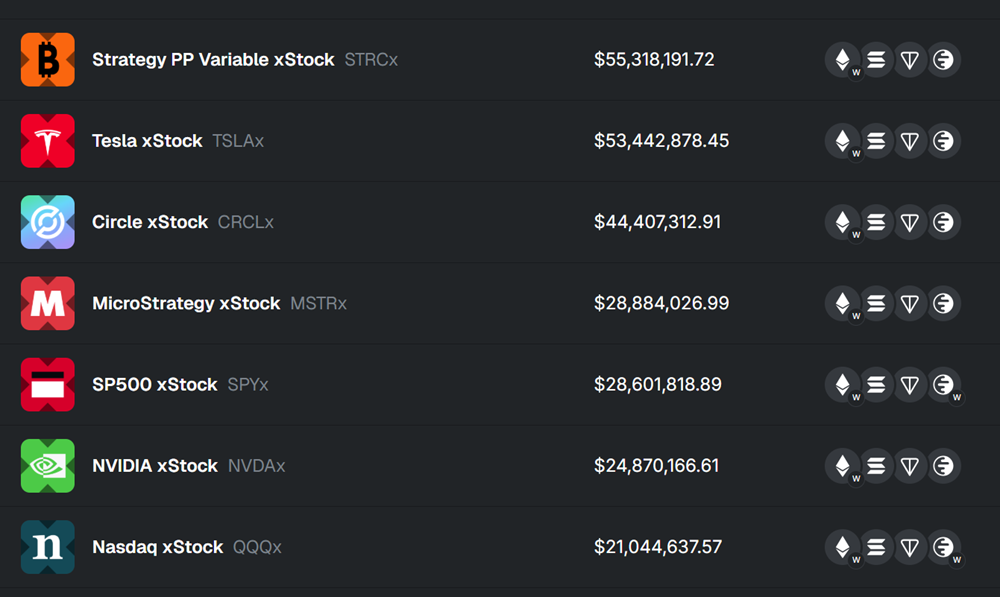Image resolution: width=1000 pixels, height=597 pixels.
Task: Open the Strategy PP Variable Bitcoin logo
Action: click(48, 59)
